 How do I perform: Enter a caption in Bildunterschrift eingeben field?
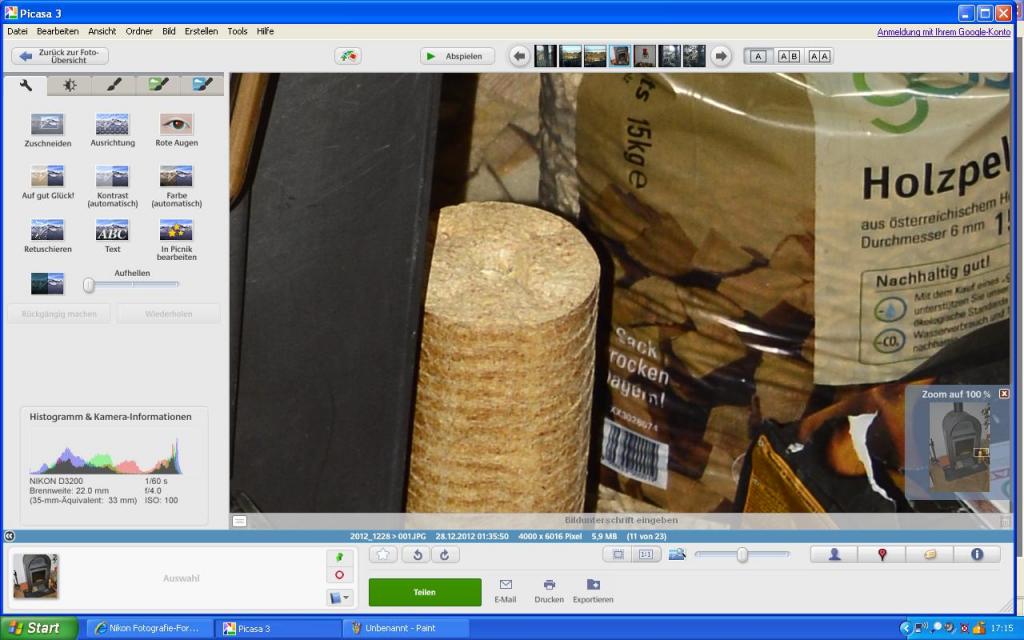click(620, 520)
